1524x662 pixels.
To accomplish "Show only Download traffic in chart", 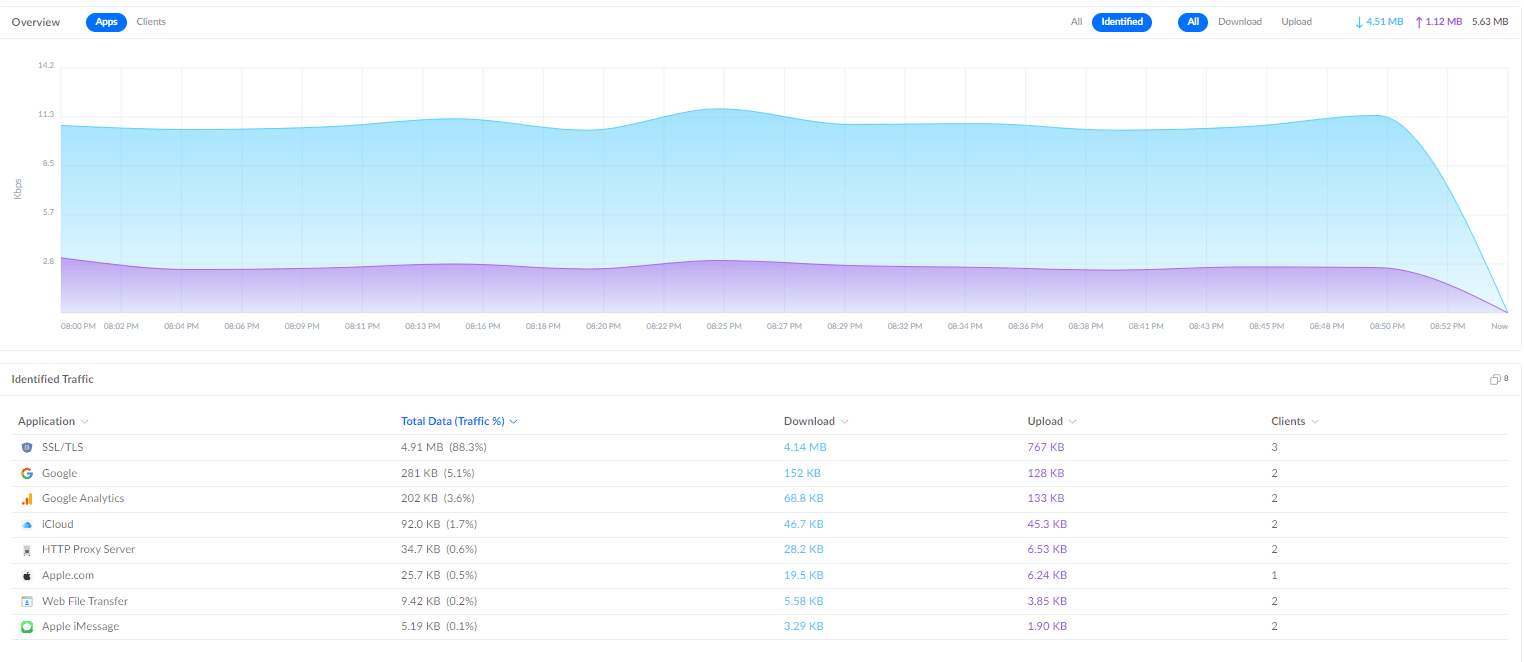I will (x=1239, y=22).
